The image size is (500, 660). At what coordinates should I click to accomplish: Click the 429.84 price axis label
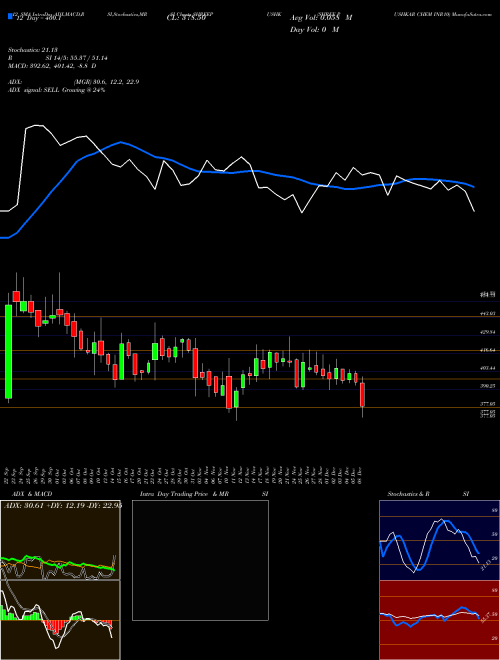[488, 332]
